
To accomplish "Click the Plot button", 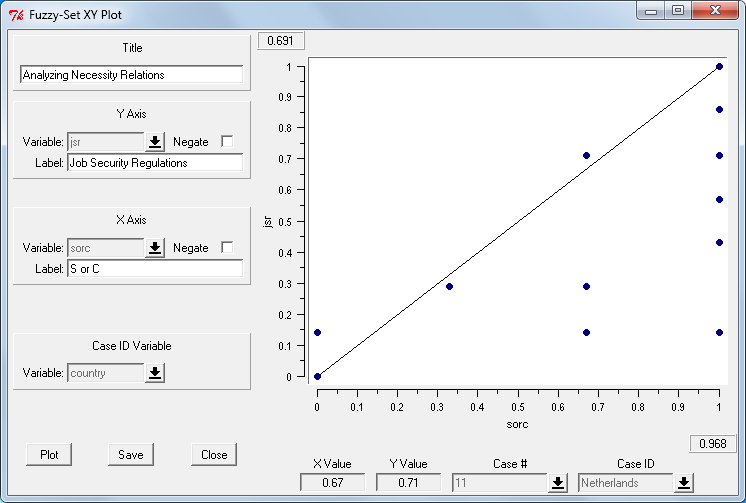I will pos(49,454).
